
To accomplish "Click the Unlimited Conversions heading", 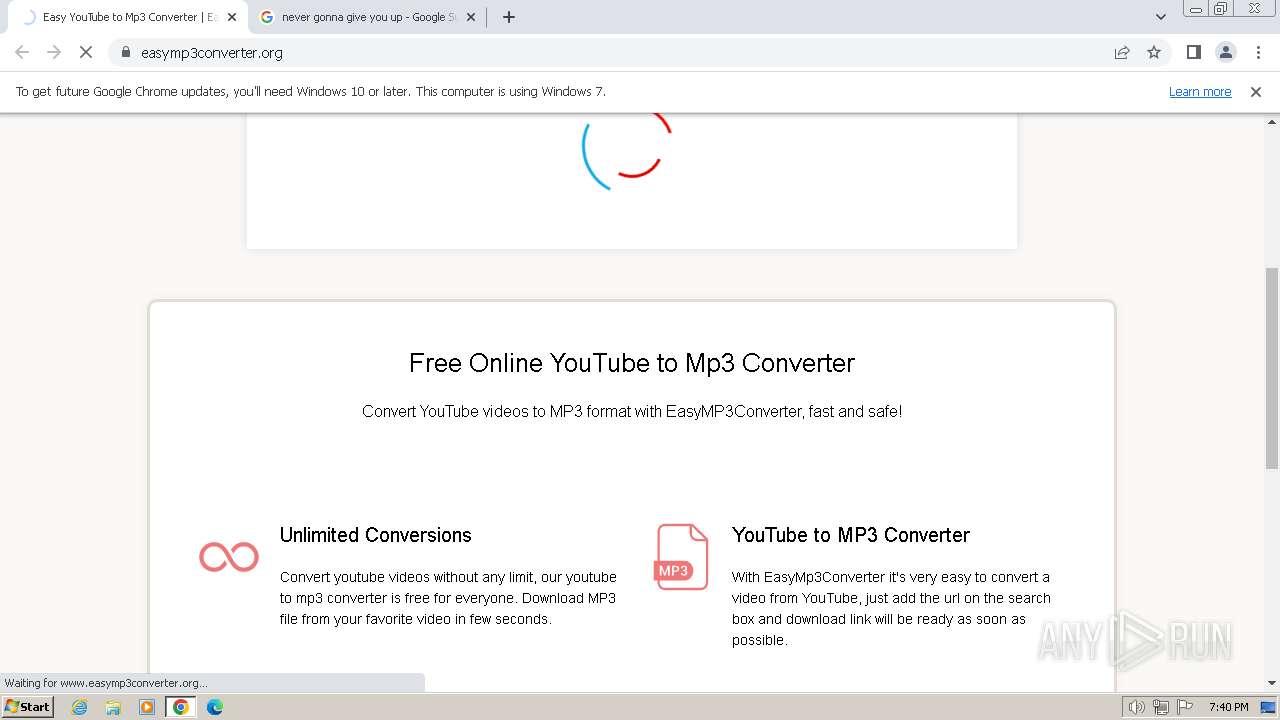I will pos(376,535).
